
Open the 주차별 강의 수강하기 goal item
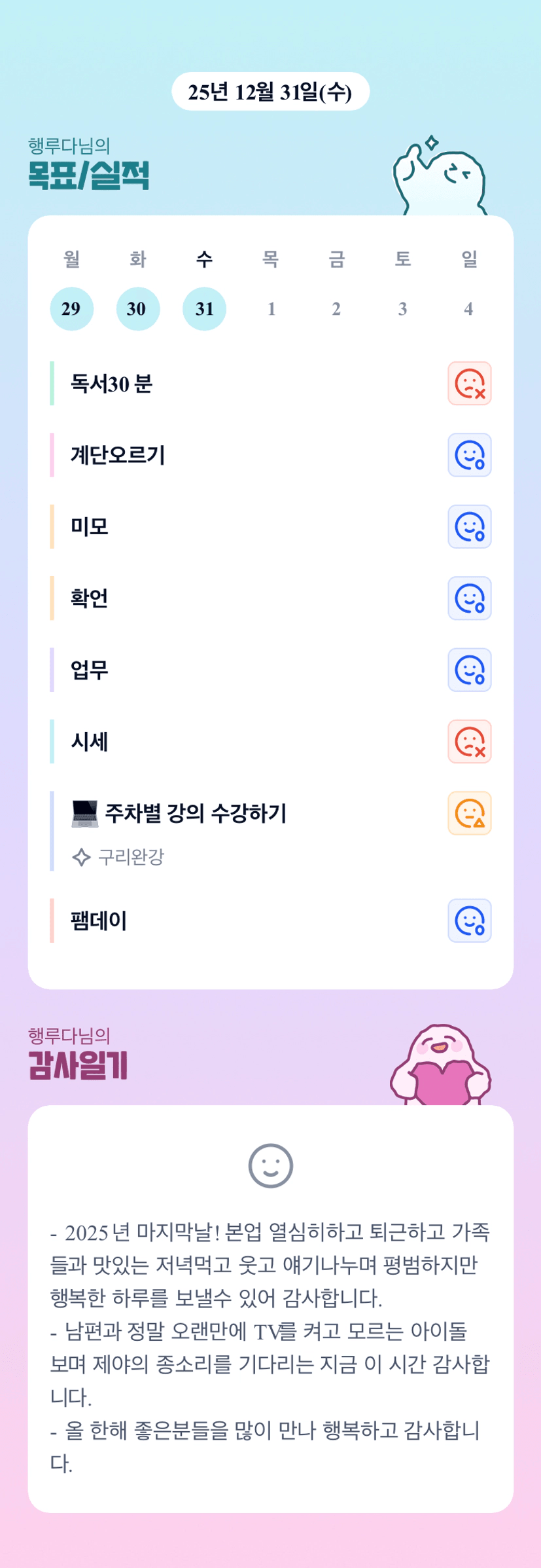point(196,813)
